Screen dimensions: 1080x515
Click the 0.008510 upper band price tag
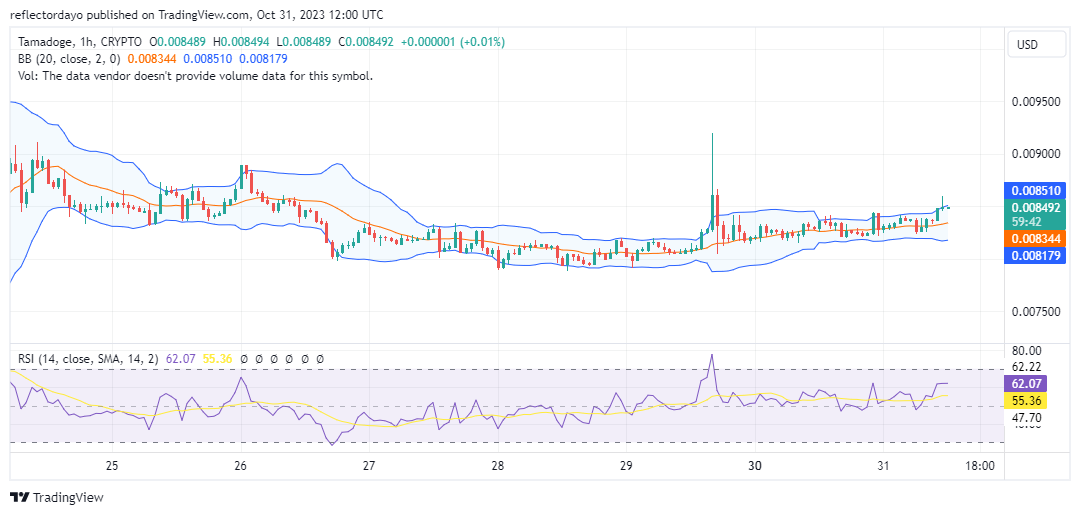coord(1035,190)
